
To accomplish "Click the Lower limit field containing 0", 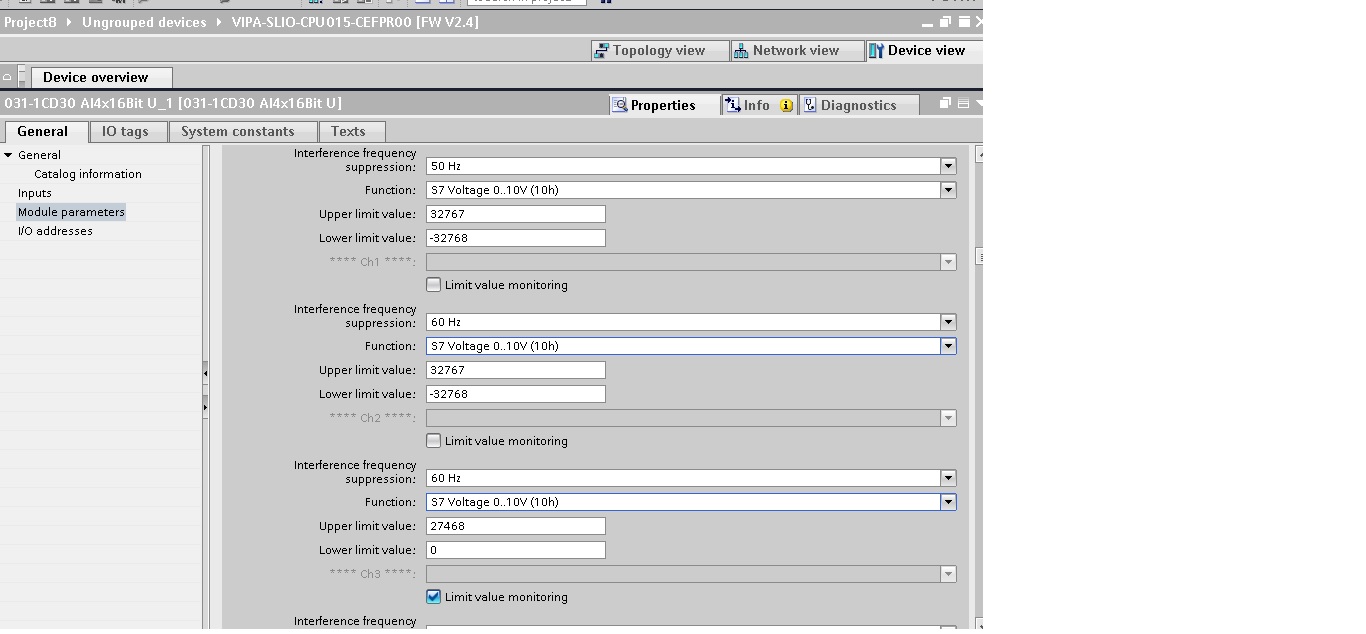I will 516,550.
